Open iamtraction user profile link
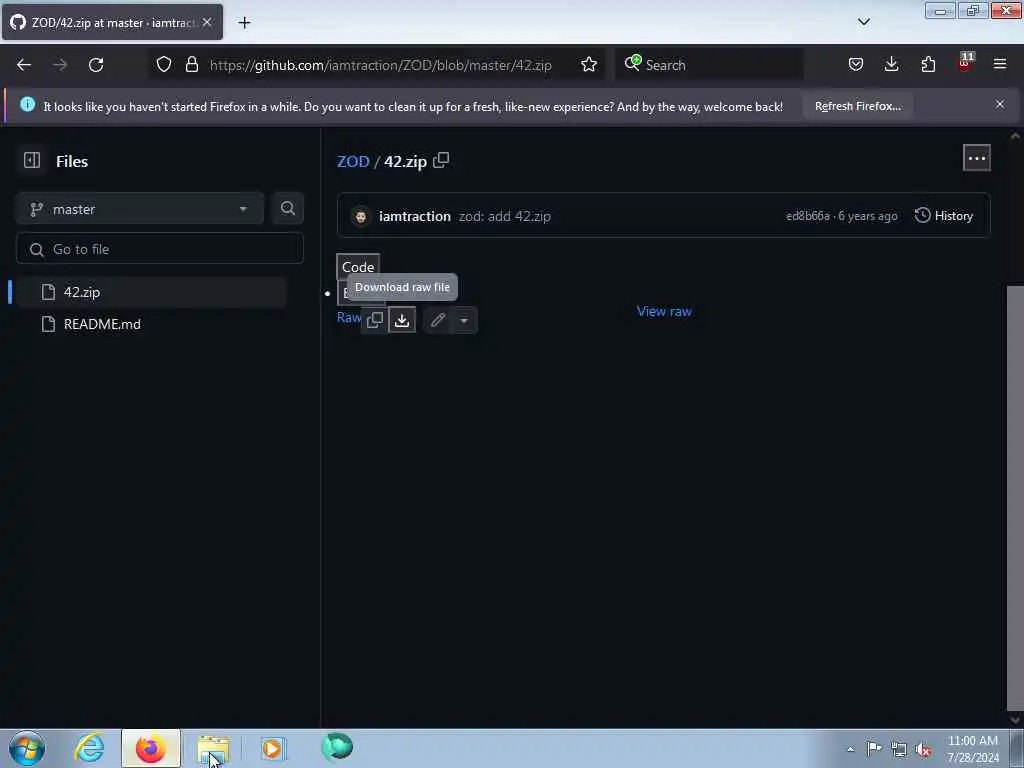 click(x=415, y=216)
